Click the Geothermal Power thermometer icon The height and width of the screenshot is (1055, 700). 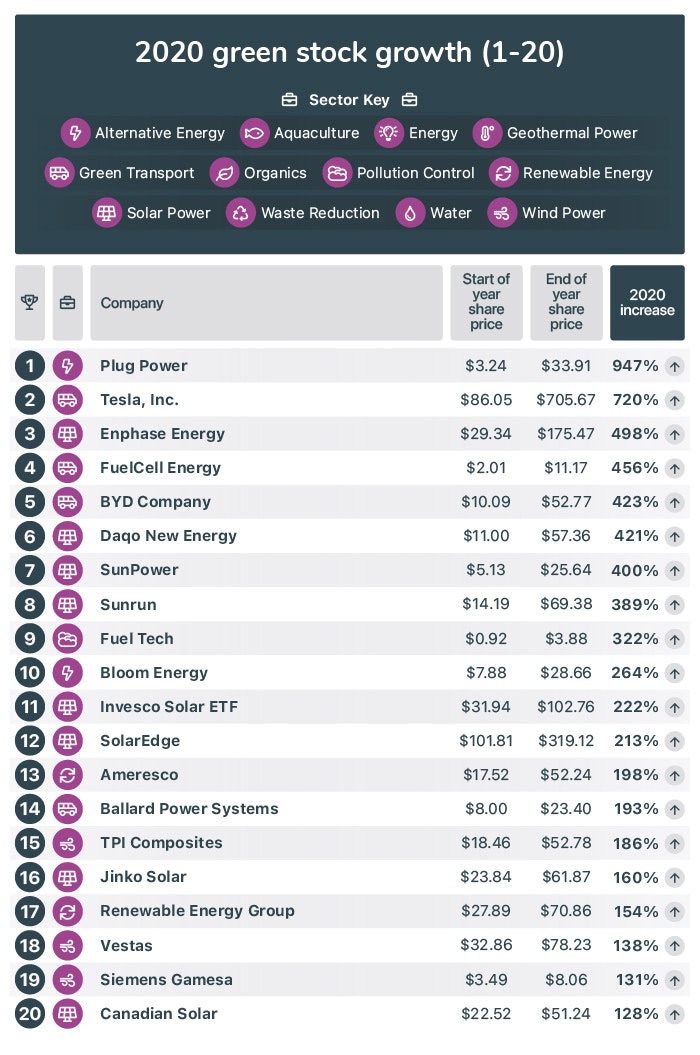pyautogui.click(x=487, y=133)
